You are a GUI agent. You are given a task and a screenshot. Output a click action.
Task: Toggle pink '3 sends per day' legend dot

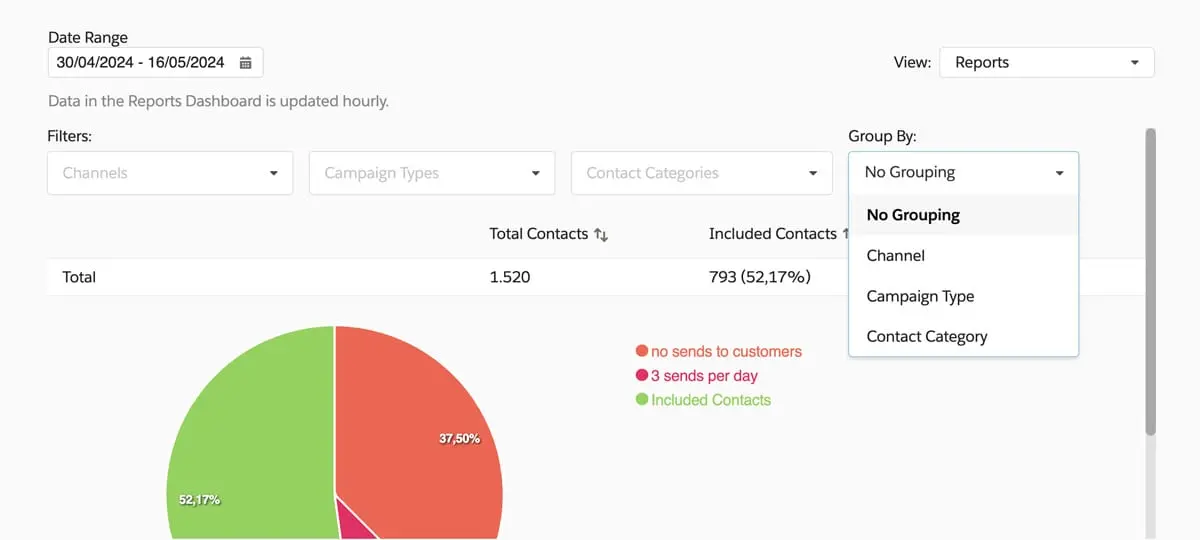642,376
